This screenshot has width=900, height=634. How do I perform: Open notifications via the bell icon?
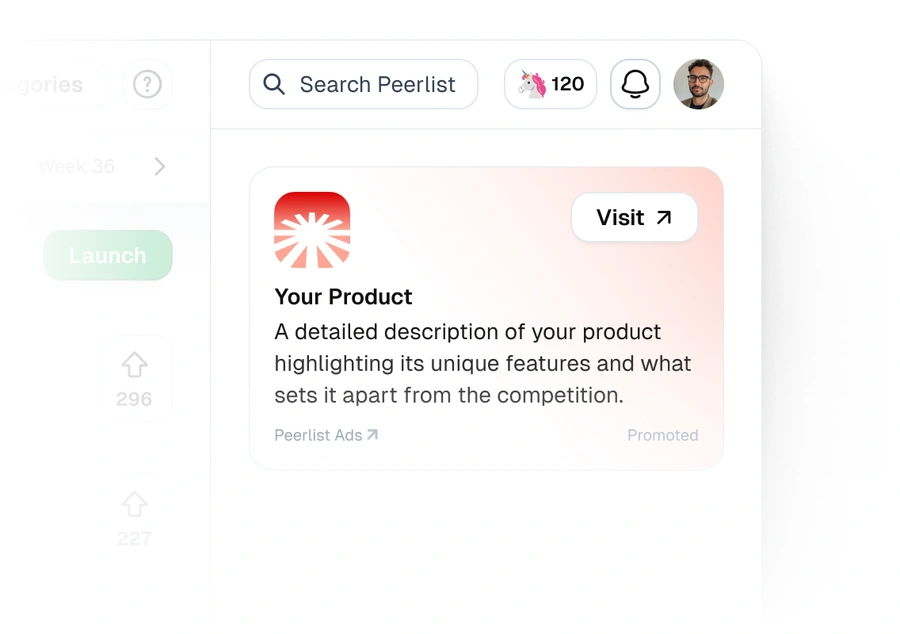pyautogui.click(x=634, y=84)
